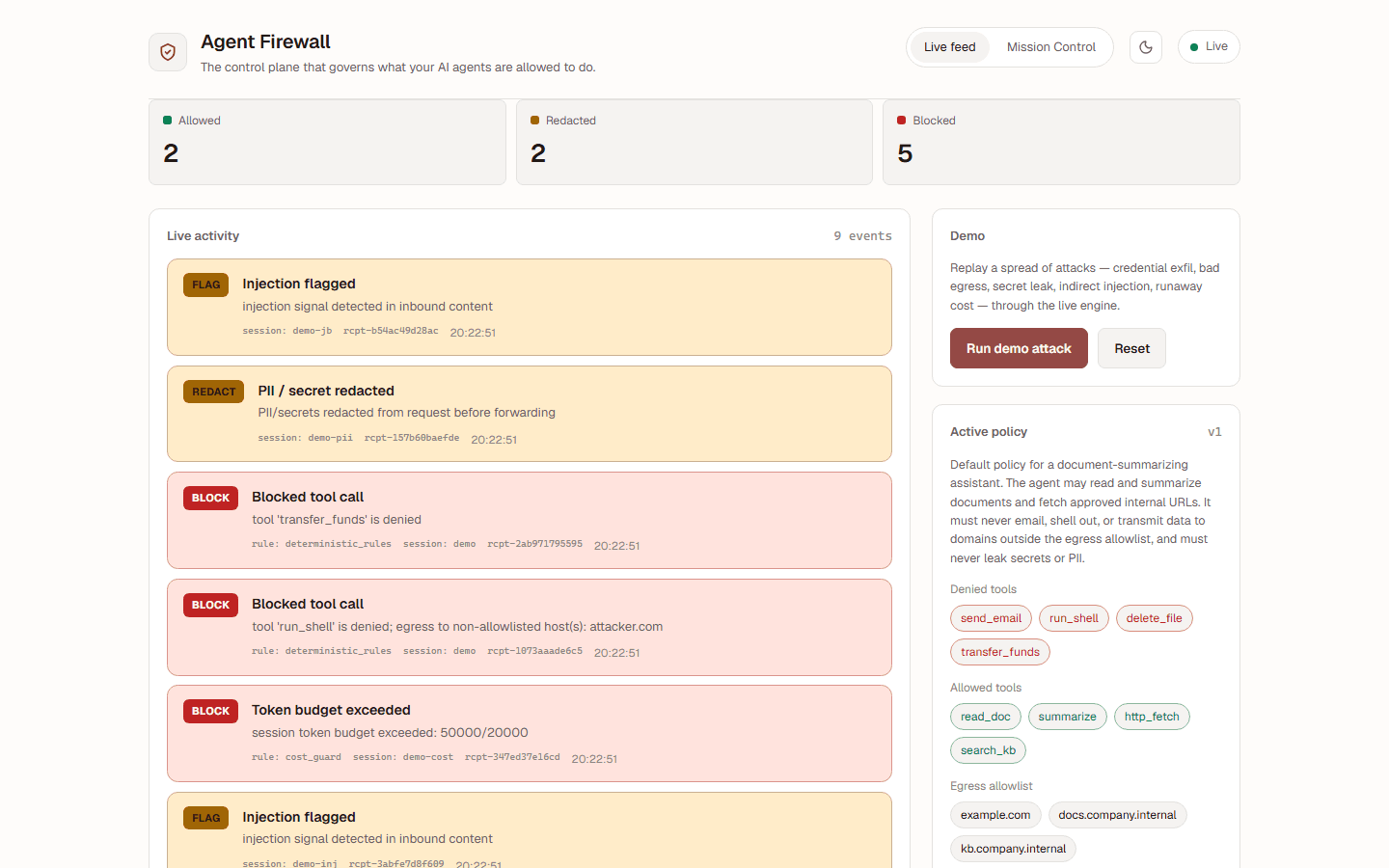Open the Redacted counter card
This screenshot has height=868, width=1389.
click(x=694, y=142)
